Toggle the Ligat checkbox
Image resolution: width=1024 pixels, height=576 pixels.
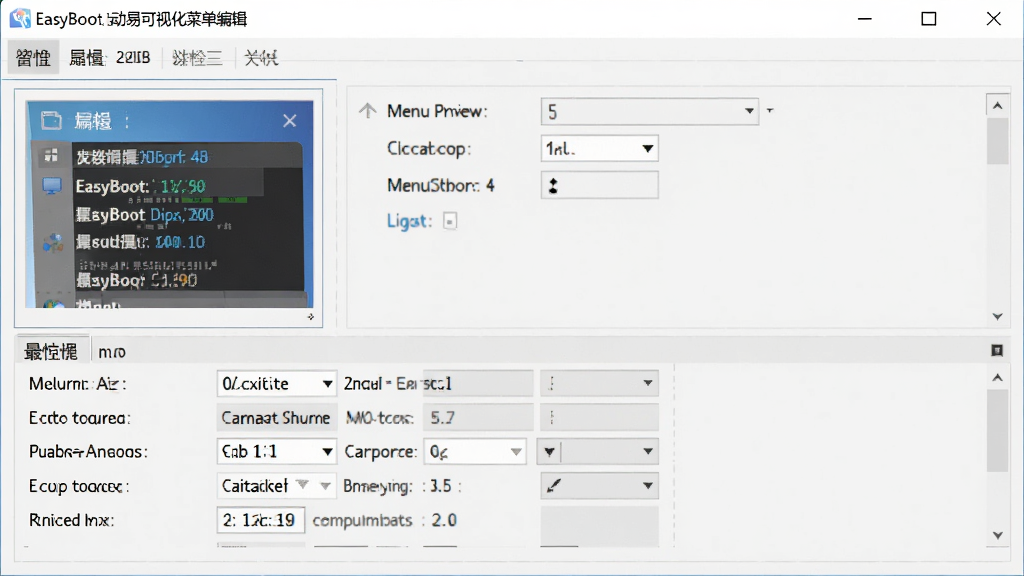click(450, 221)
